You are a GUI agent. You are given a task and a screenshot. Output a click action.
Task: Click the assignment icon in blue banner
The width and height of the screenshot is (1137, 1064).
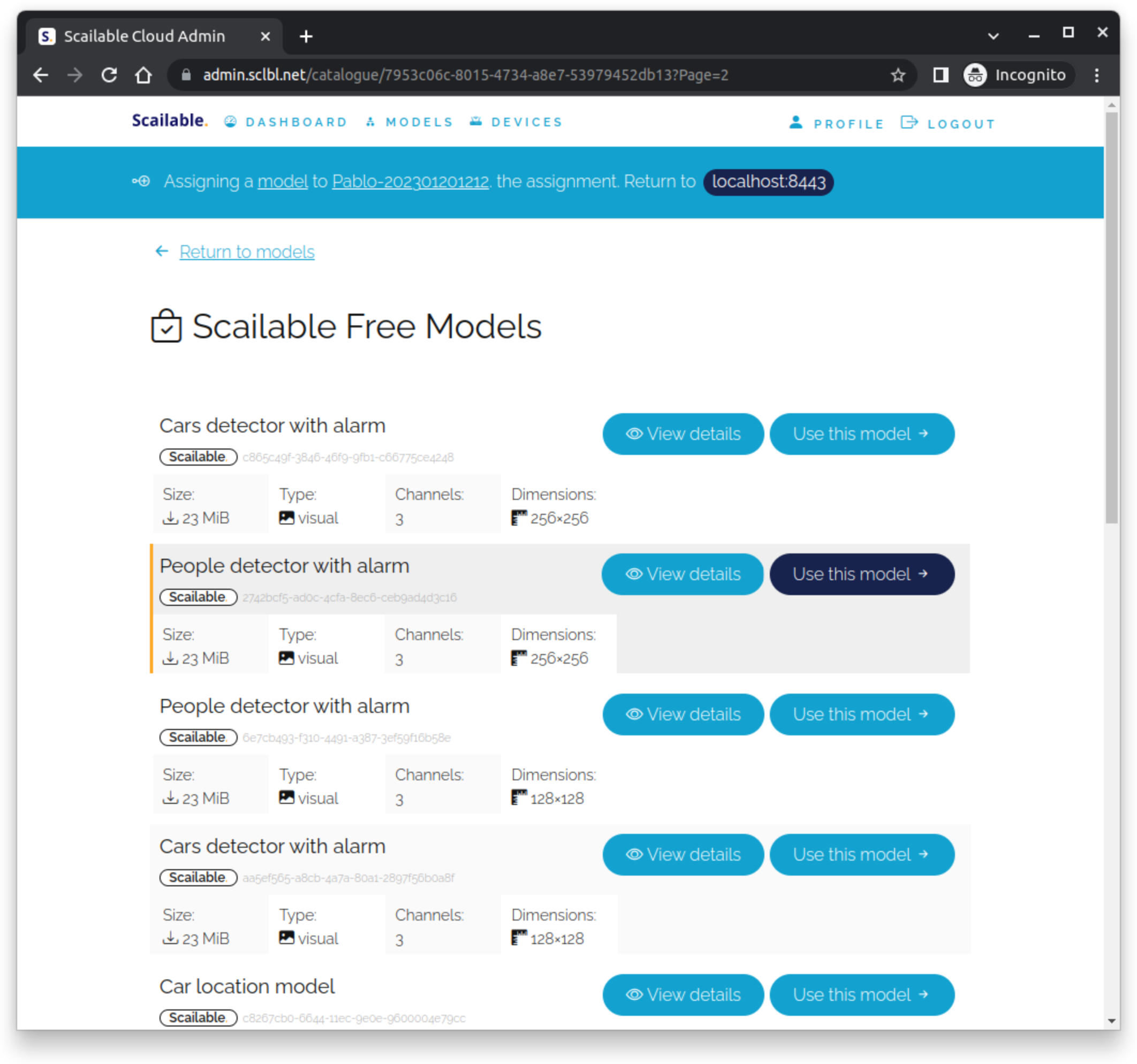[141, 181]
